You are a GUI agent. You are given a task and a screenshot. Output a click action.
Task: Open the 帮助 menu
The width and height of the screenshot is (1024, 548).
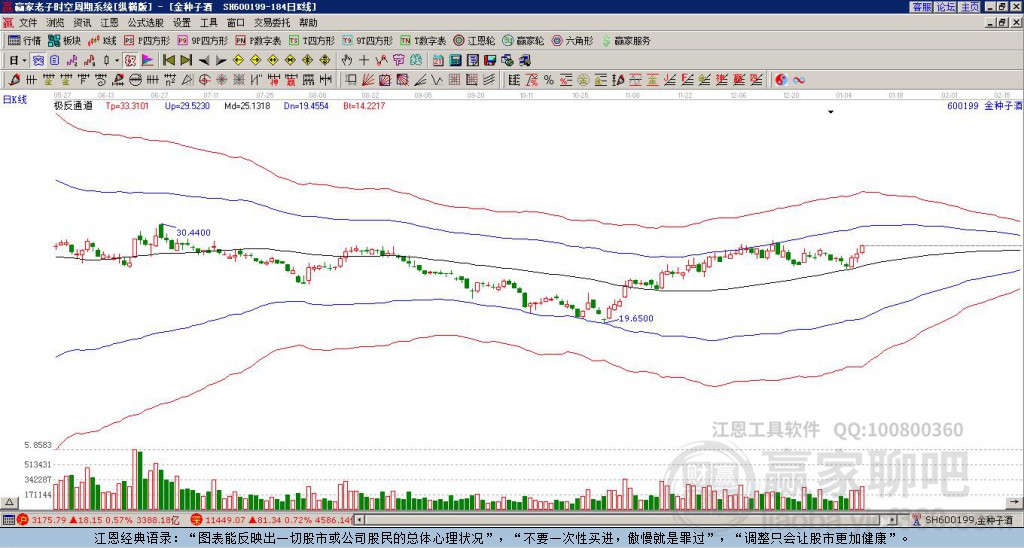coord(308,23)
